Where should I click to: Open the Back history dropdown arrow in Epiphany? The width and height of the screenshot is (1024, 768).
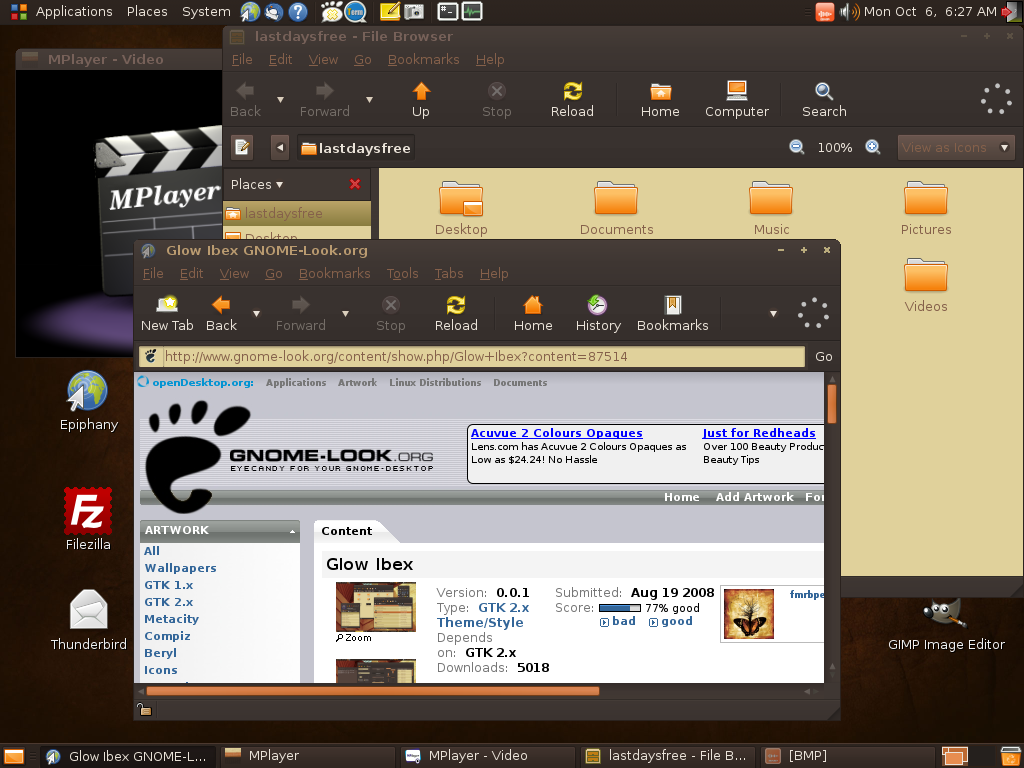coord(256,314)
